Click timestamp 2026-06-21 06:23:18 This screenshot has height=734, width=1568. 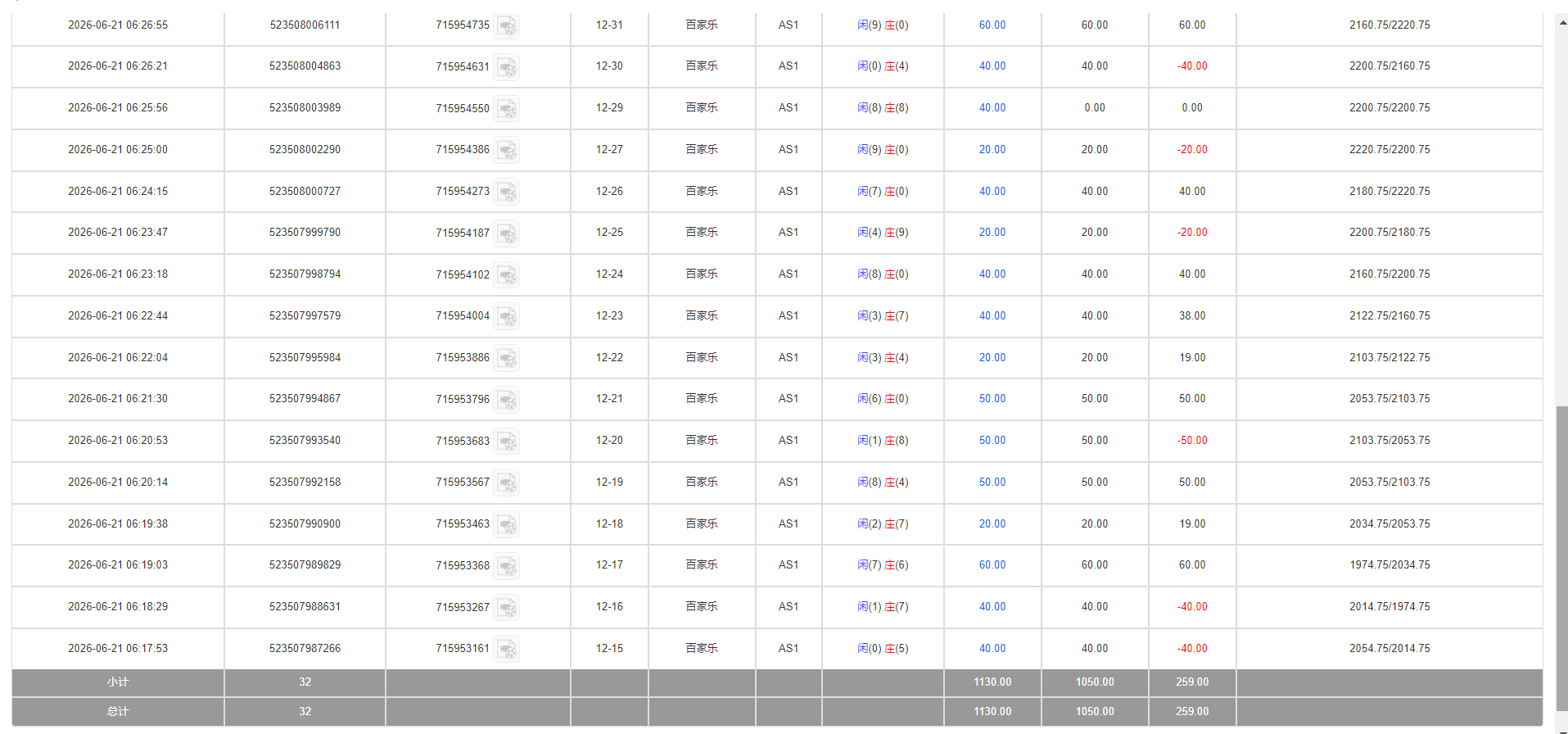tap(118, 274)
